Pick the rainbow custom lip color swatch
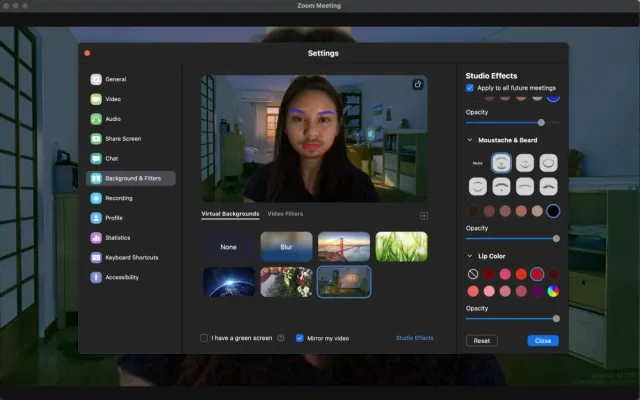Image resolution: width=640 pixels, height=400 pixels. pos(553,291)
